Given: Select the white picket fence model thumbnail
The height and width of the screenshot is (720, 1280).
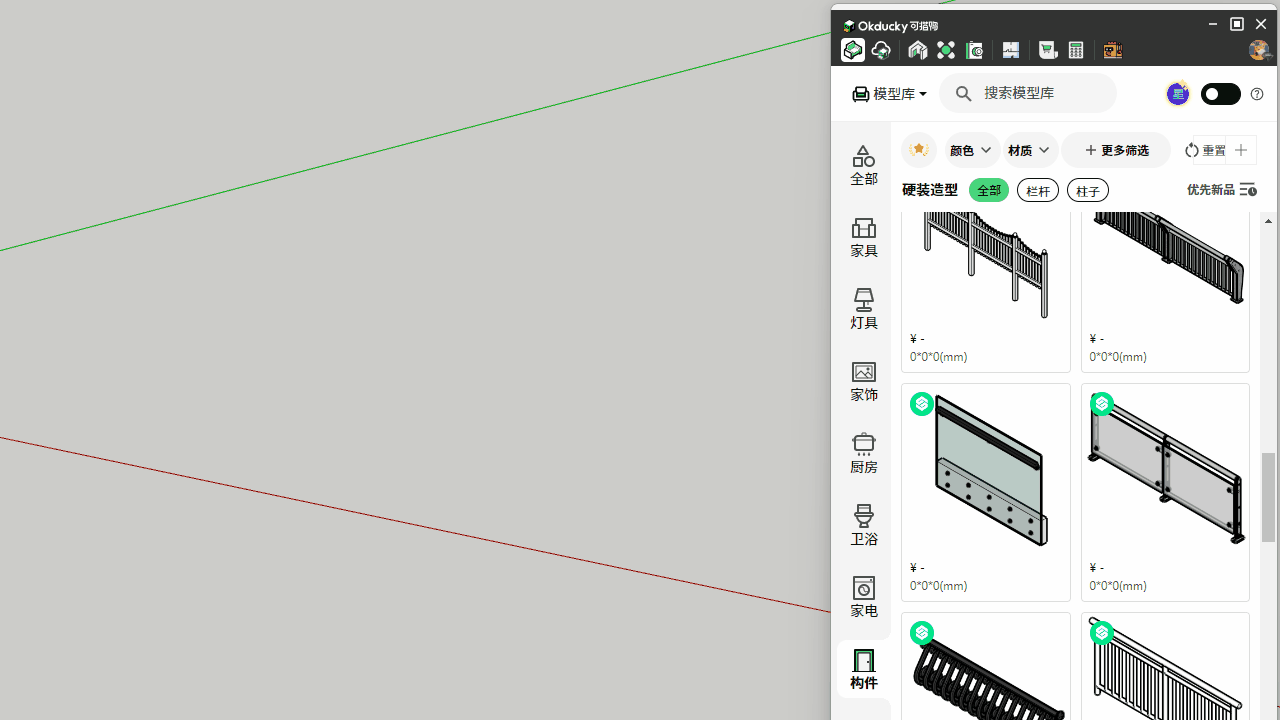Looking at the screenshot, I should point(986,266).
